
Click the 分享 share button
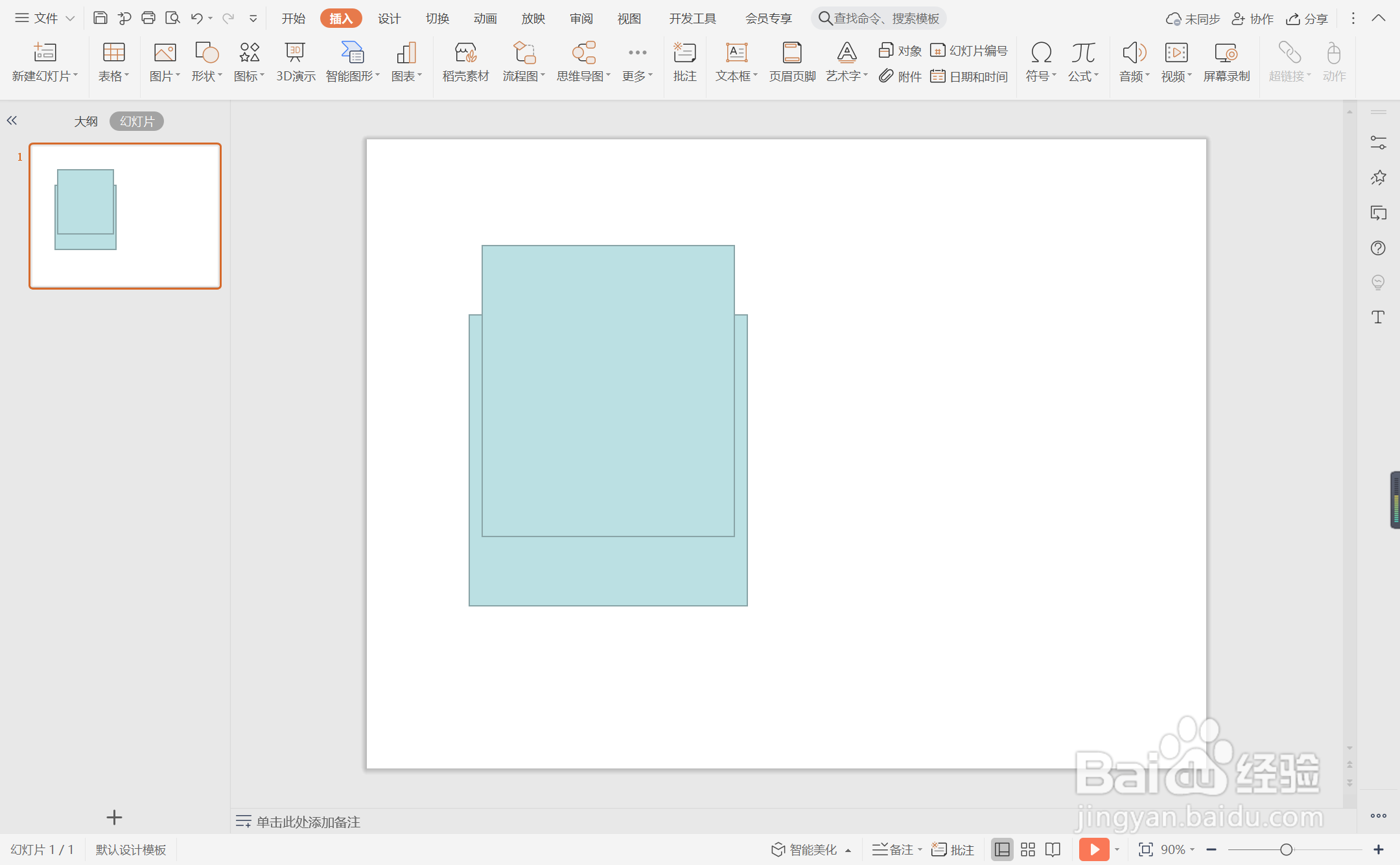pos(1307,18)
